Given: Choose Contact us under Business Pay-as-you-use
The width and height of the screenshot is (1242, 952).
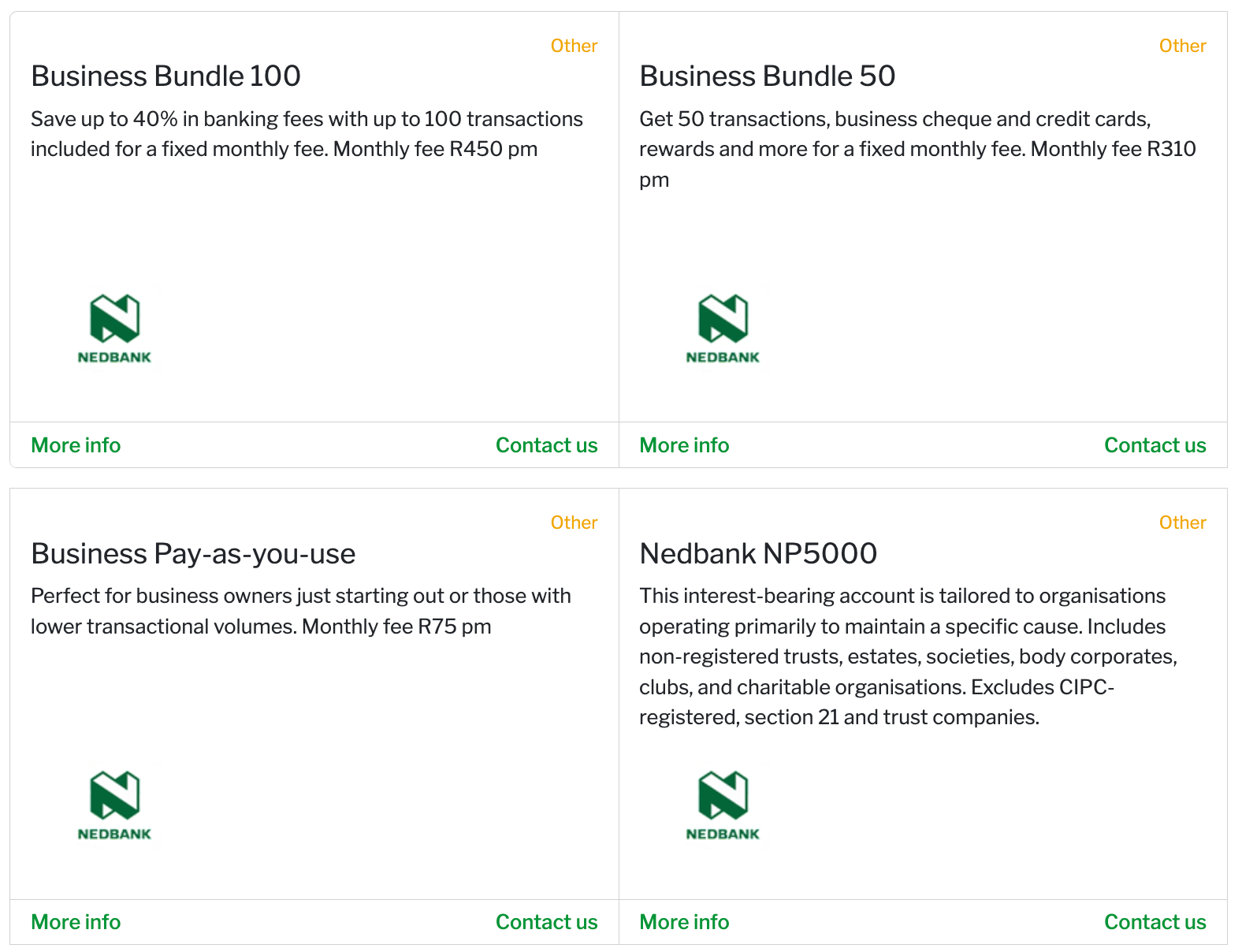Looking at the screenshot, I should click(546, 922).
